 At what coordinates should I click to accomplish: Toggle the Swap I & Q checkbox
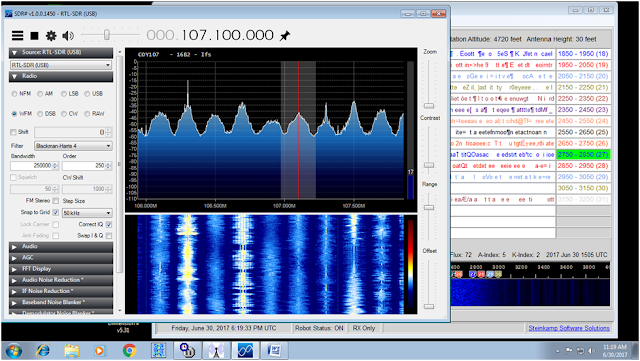click(x=109, y=236)
